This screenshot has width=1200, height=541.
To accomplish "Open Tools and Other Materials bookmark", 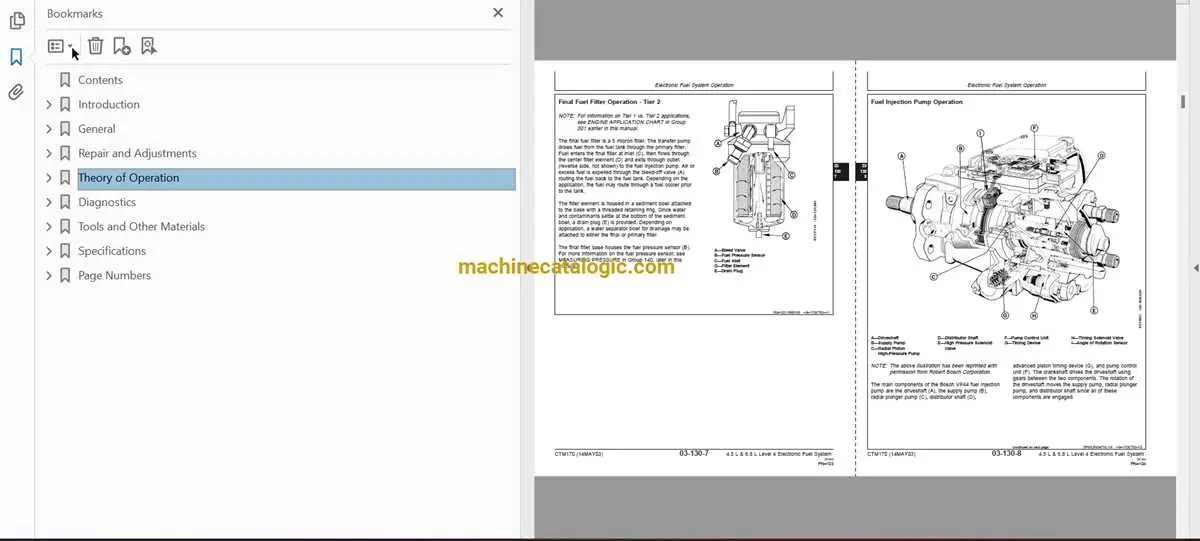I will point(141,226).
